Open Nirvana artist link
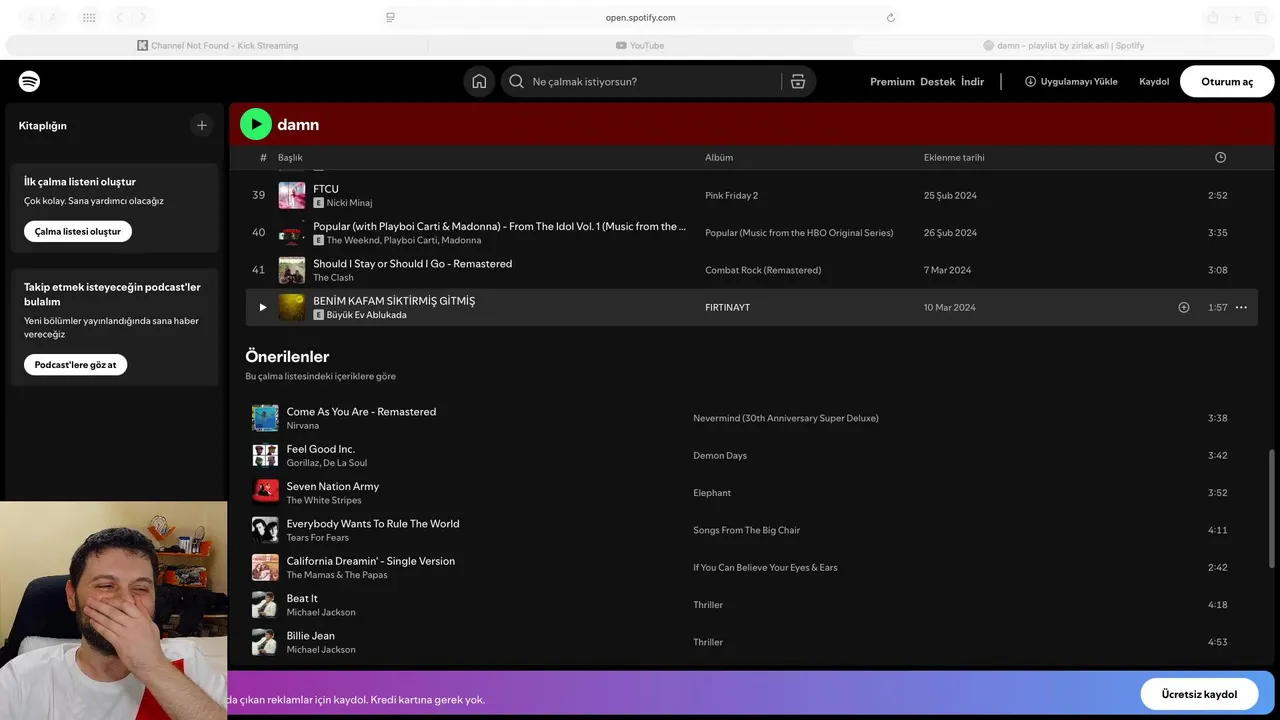 tap(303, 426)
